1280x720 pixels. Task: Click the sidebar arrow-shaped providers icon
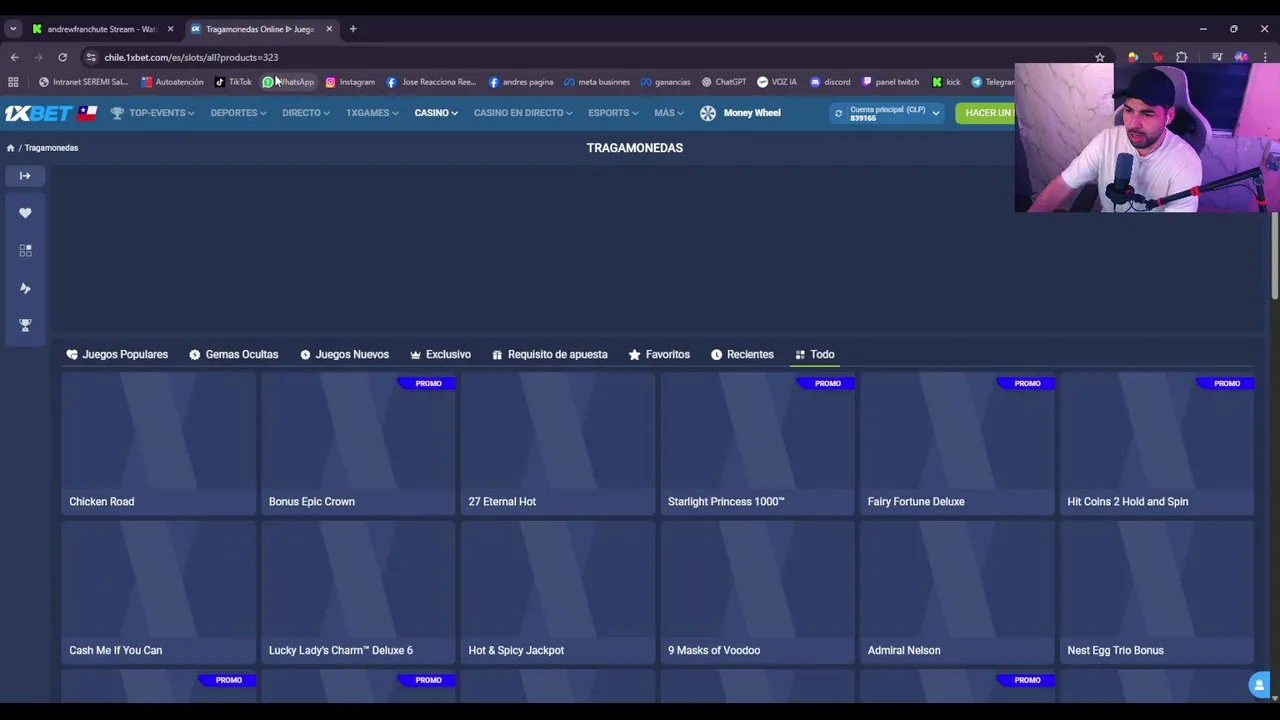(x=25, y=288)
